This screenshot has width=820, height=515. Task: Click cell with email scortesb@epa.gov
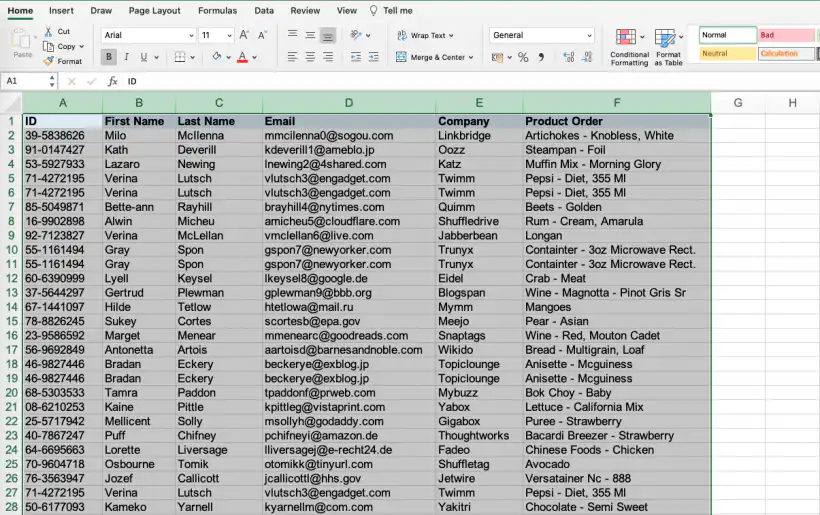coord(349,321)
